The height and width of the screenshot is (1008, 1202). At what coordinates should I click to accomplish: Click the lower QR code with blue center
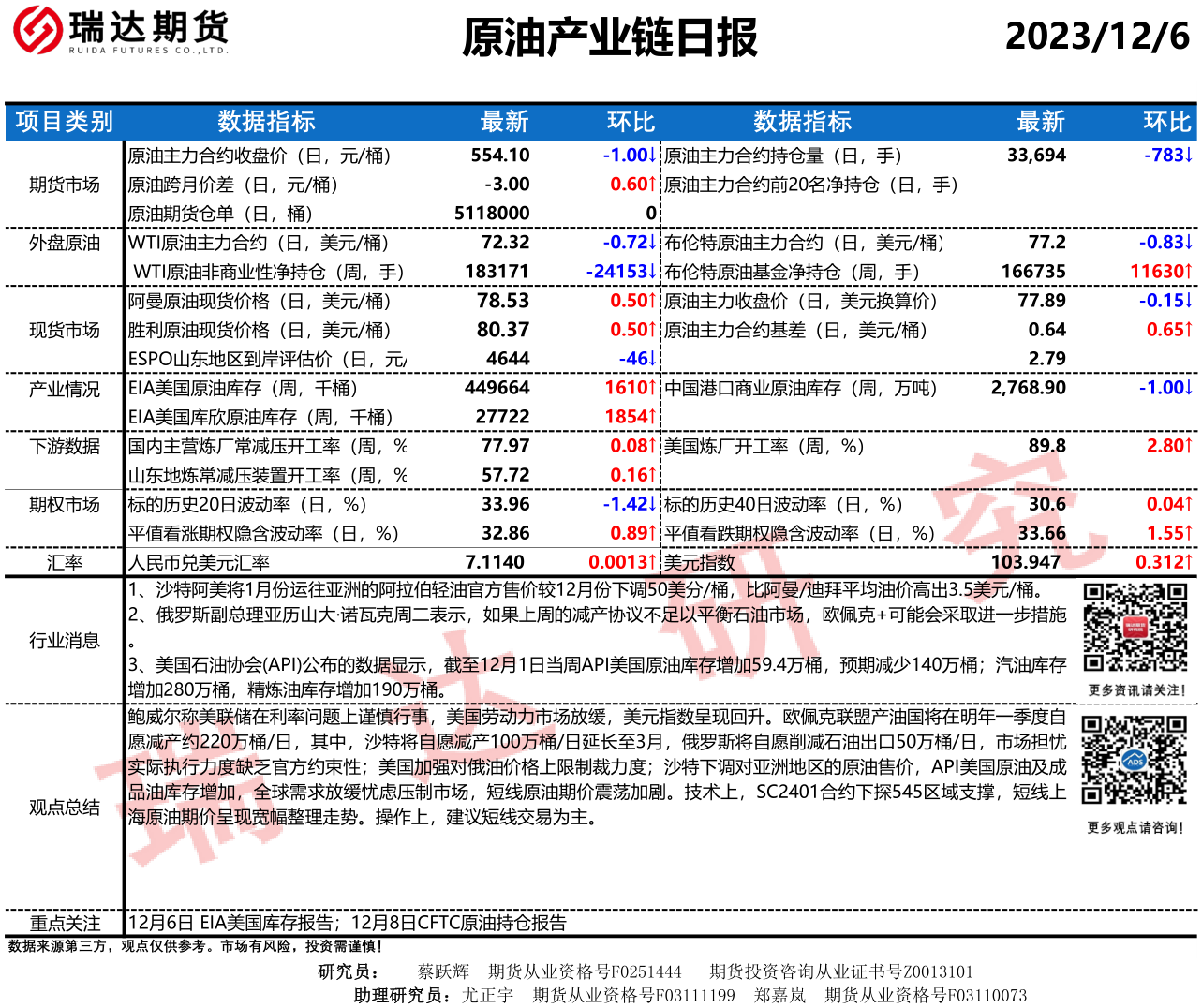(x=1135, y=760)
